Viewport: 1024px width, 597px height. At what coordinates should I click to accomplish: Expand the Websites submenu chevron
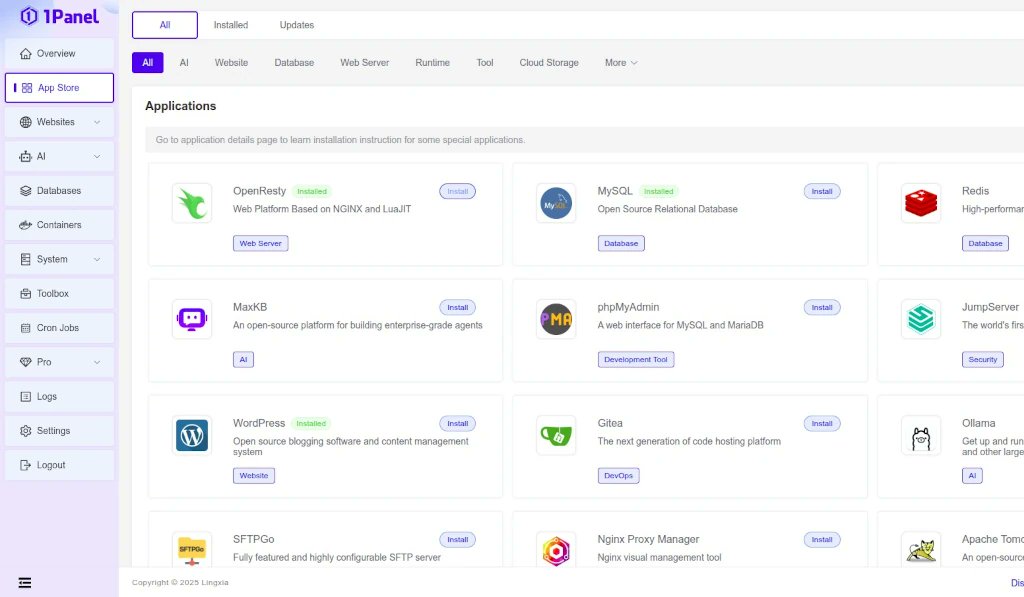click(97, 122)
